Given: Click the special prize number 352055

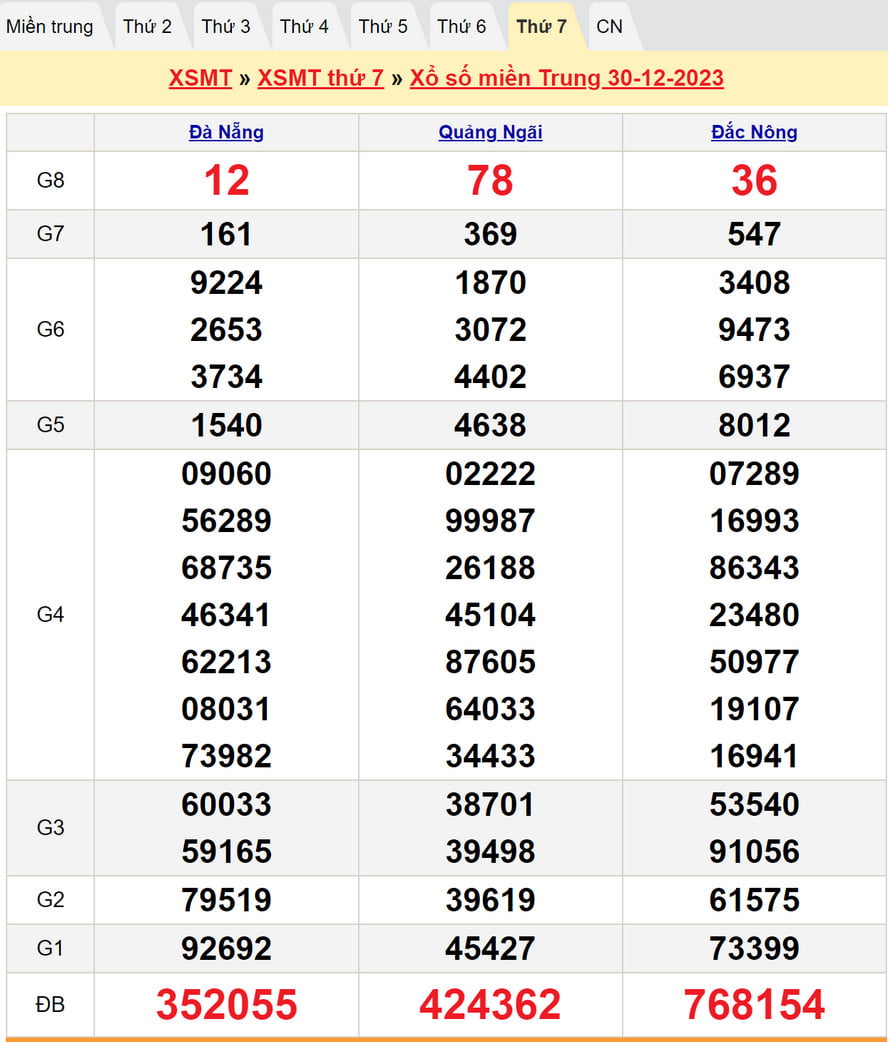Looking at the screenshot, I should (x=226, y=1005).
